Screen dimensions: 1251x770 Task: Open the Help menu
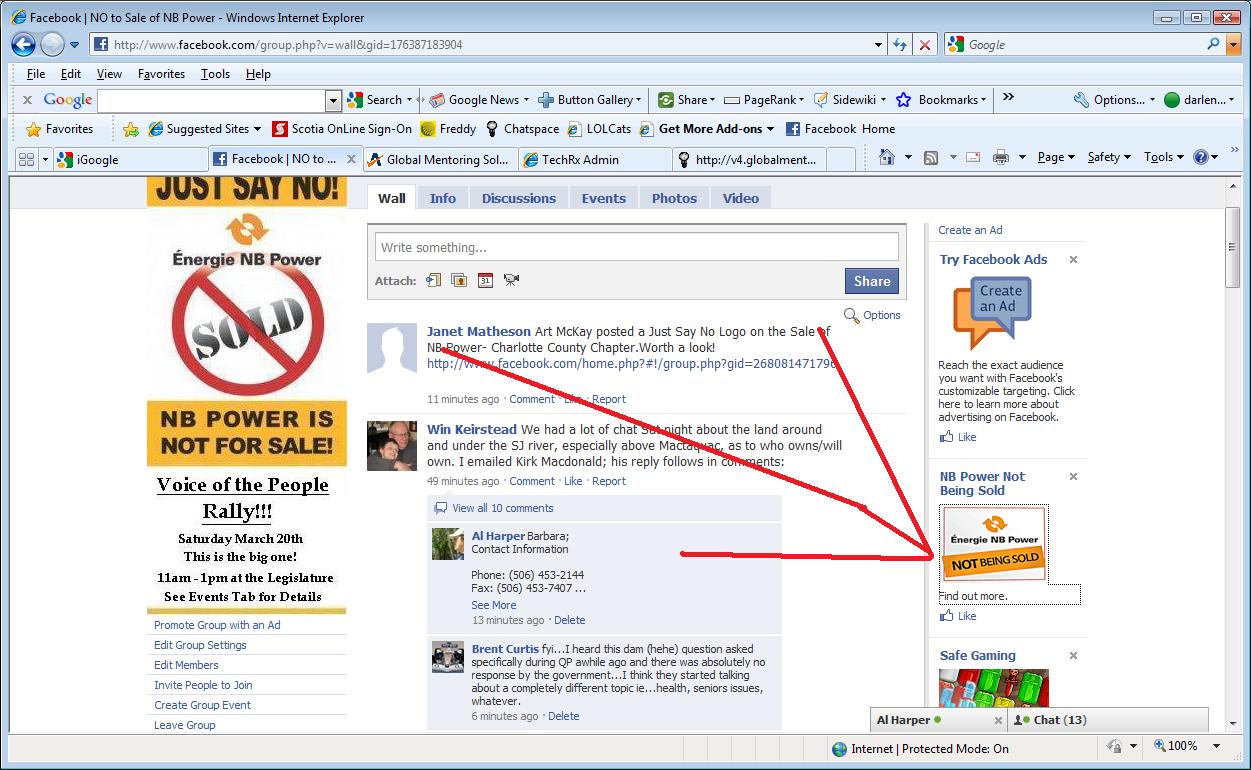coord(258,74)
